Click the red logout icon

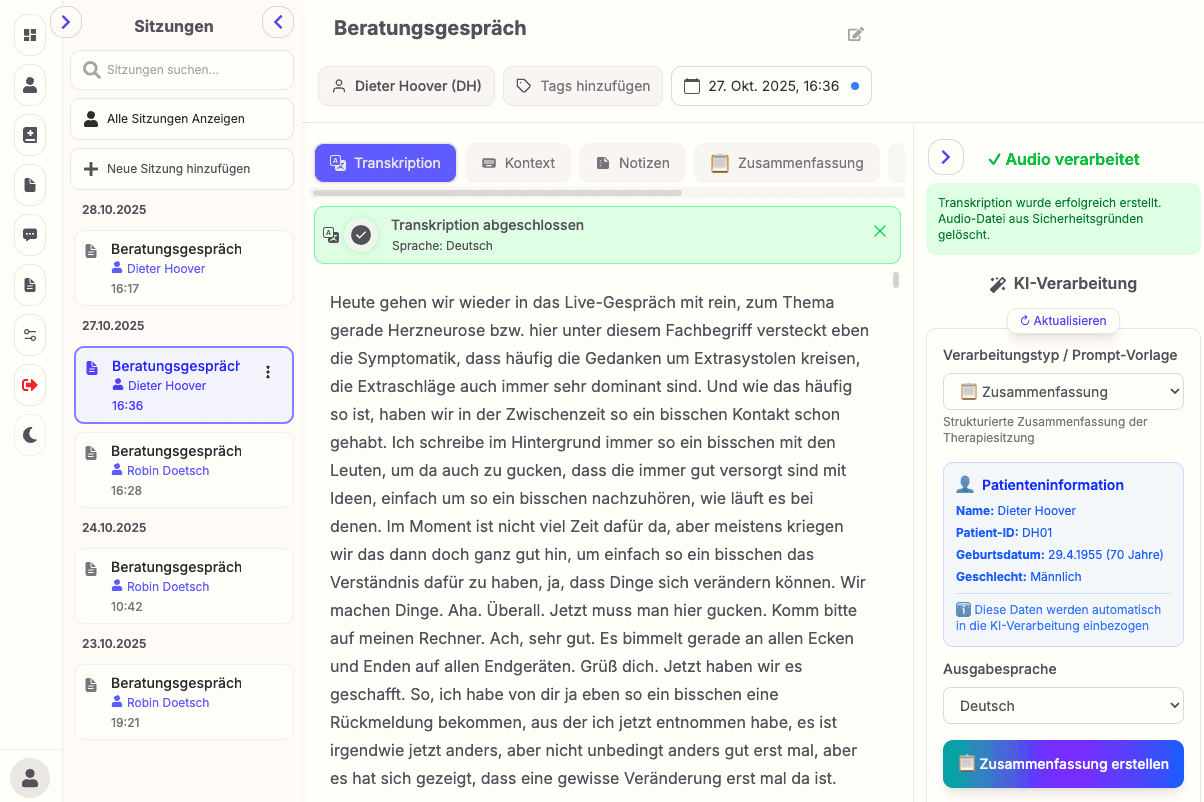tap(30, 385)
